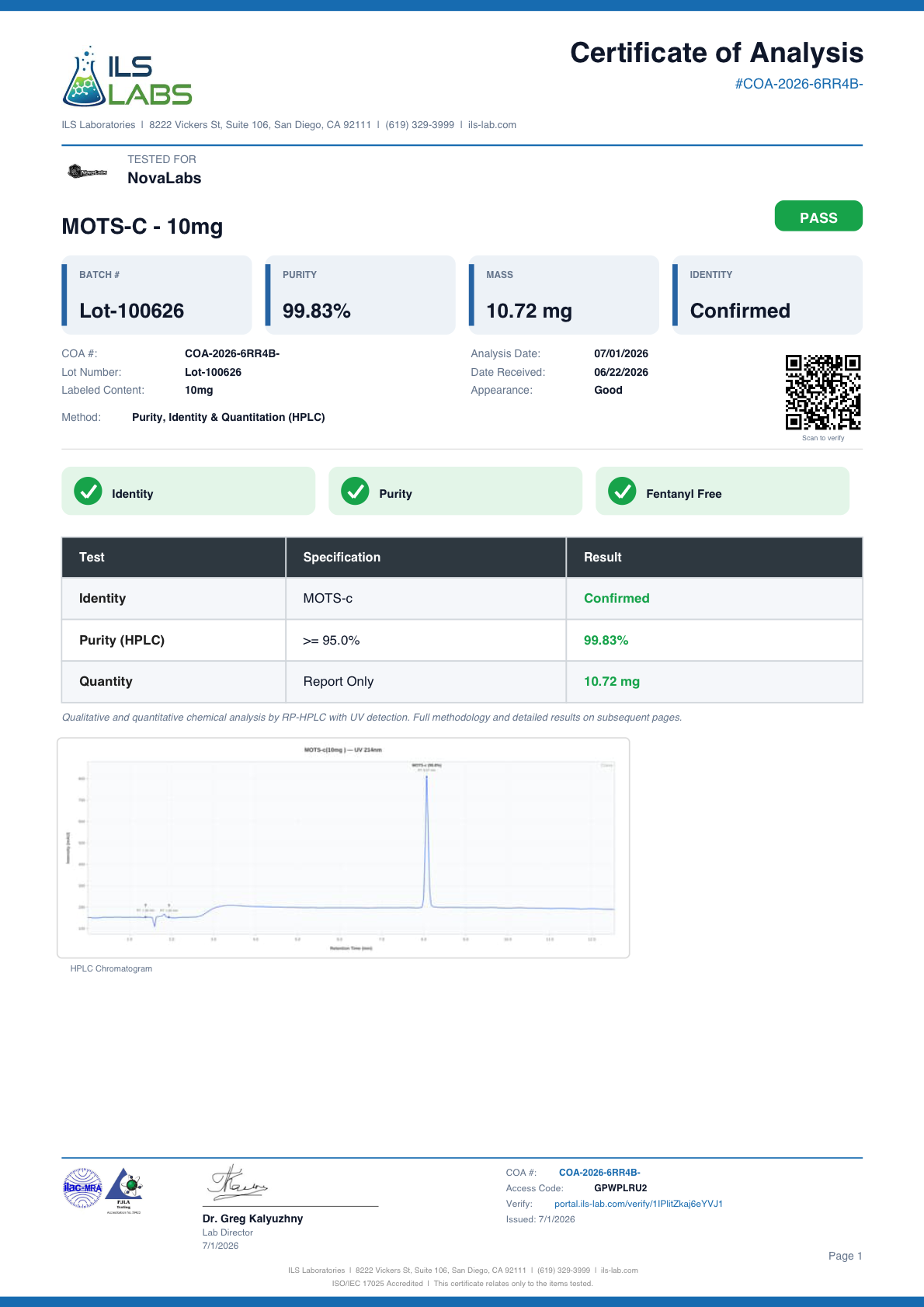Select the Batch # Lot-100626 card

(x=157, y=295)
